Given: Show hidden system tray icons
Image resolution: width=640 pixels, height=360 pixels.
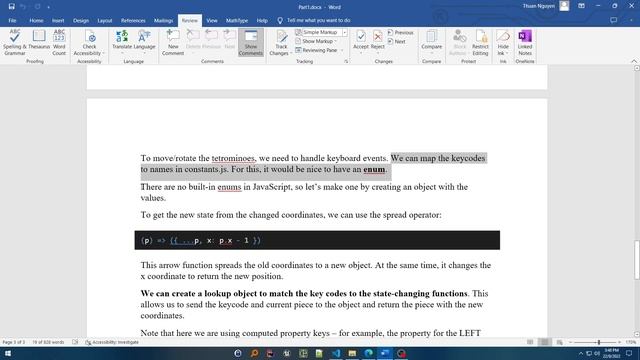Looking at the screenshot, I should [x=580, y=353].
